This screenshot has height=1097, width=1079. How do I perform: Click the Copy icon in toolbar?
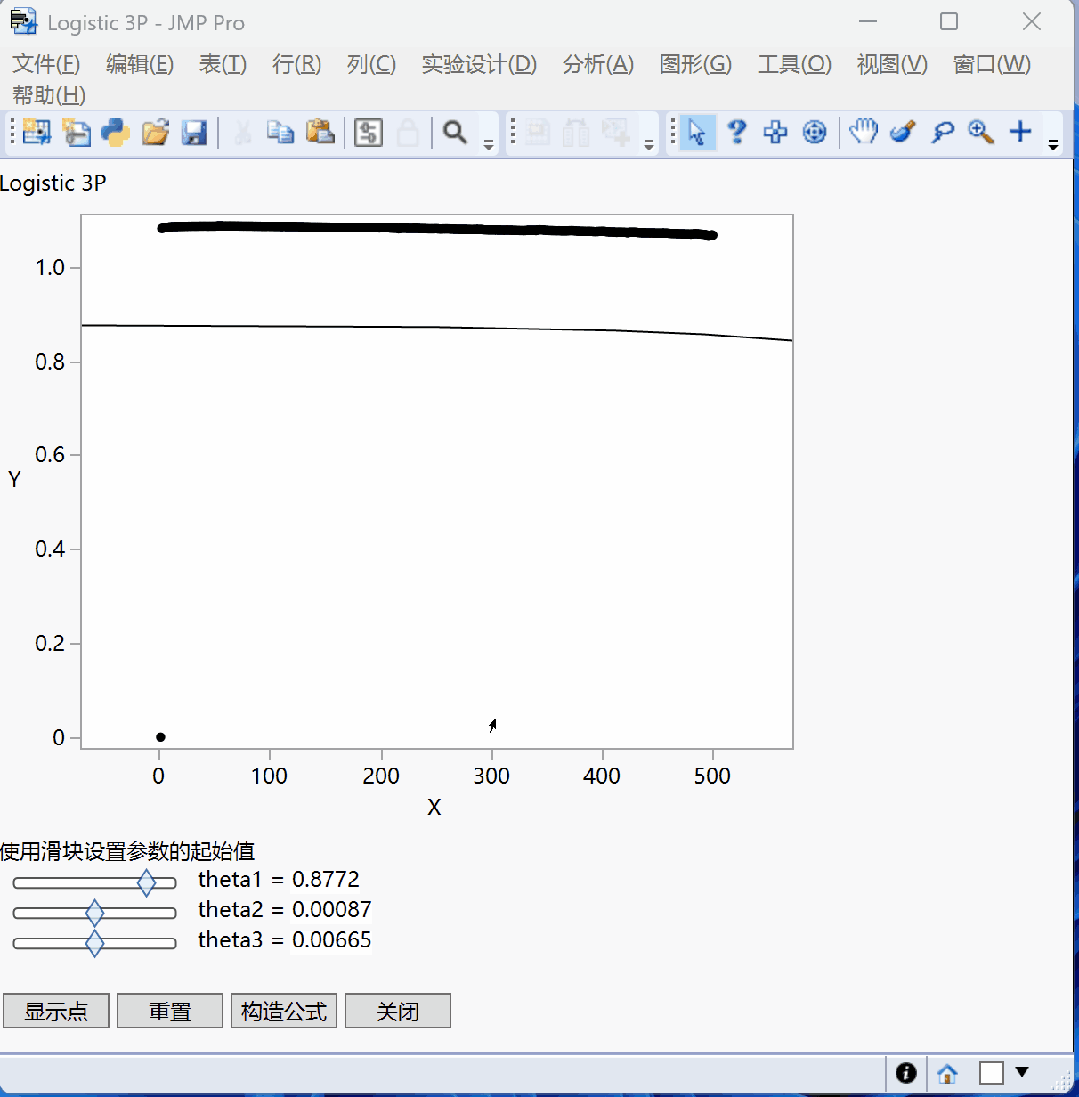tap(281, 132)
